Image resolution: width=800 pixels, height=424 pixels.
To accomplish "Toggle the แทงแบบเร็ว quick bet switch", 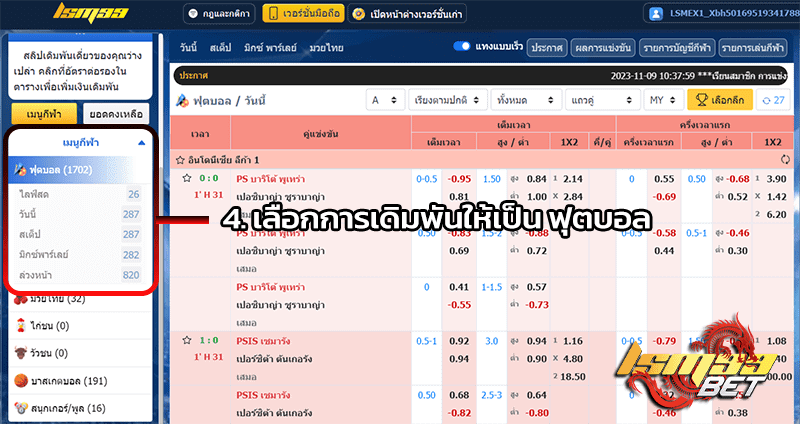I will tap(462, 46).
